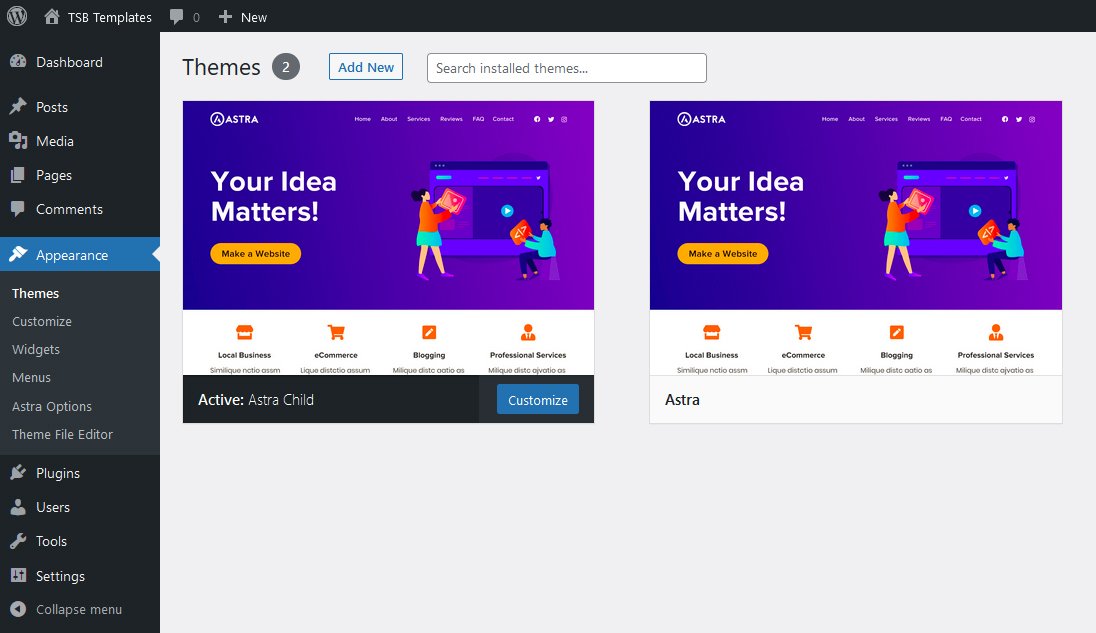This screenshot has height=633, width=1096.
Task: Open Menus submenu item
Action: 31,377
